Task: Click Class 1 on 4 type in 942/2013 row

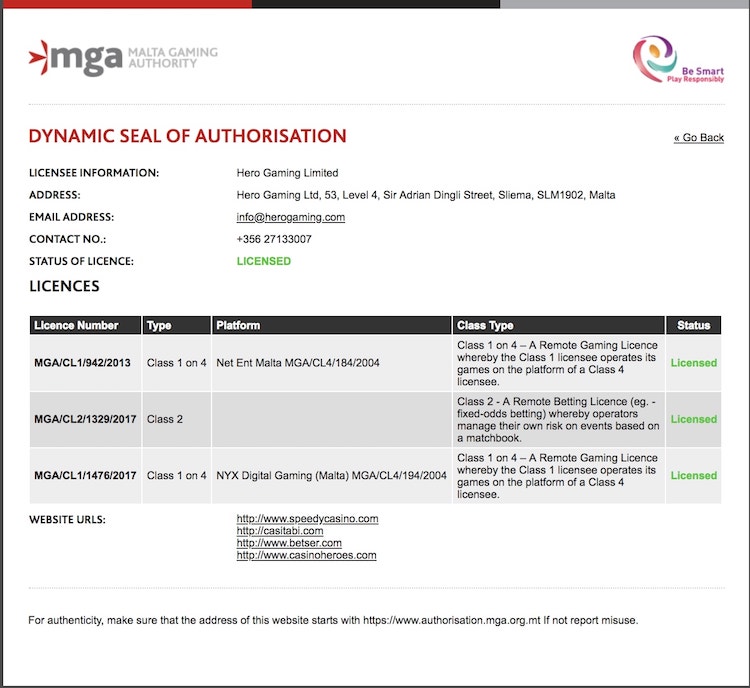Action: [x=176, y=363]
